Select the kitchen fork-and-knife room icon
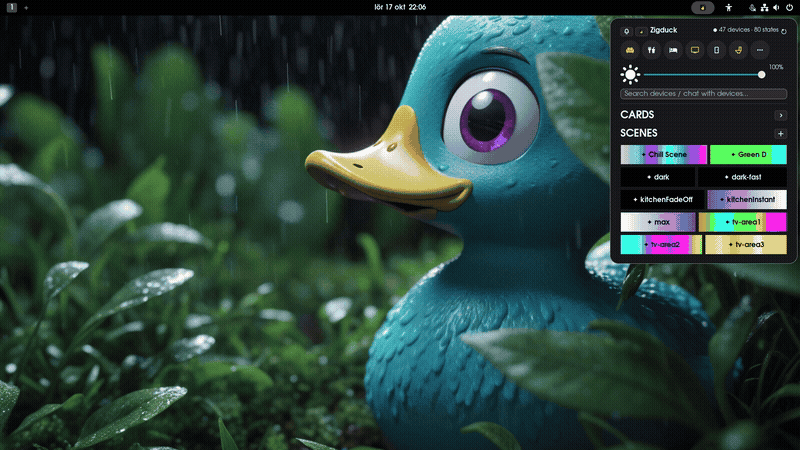The image size is (800, 450). tap(652, 50)
